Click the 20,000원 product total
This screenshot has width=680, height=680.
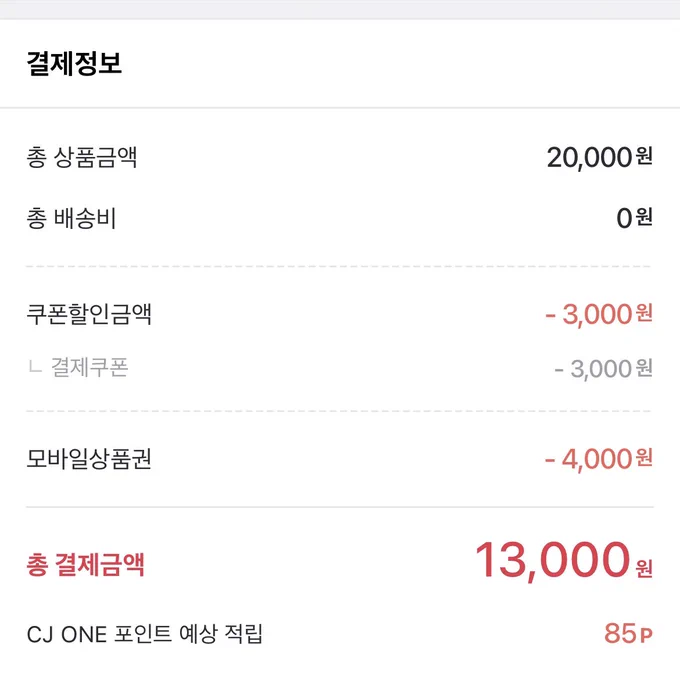[x=599, y=157]
